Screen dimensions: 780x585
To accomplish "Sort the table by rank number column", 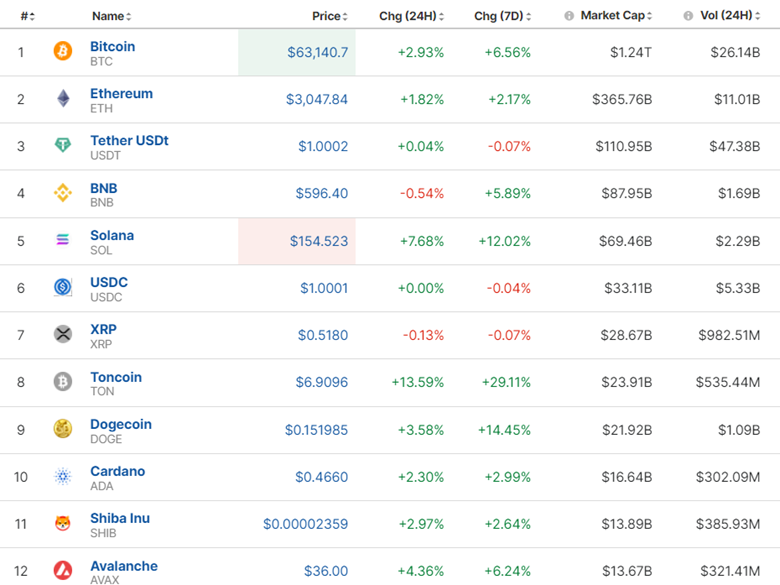I will [x=27, y=16].
